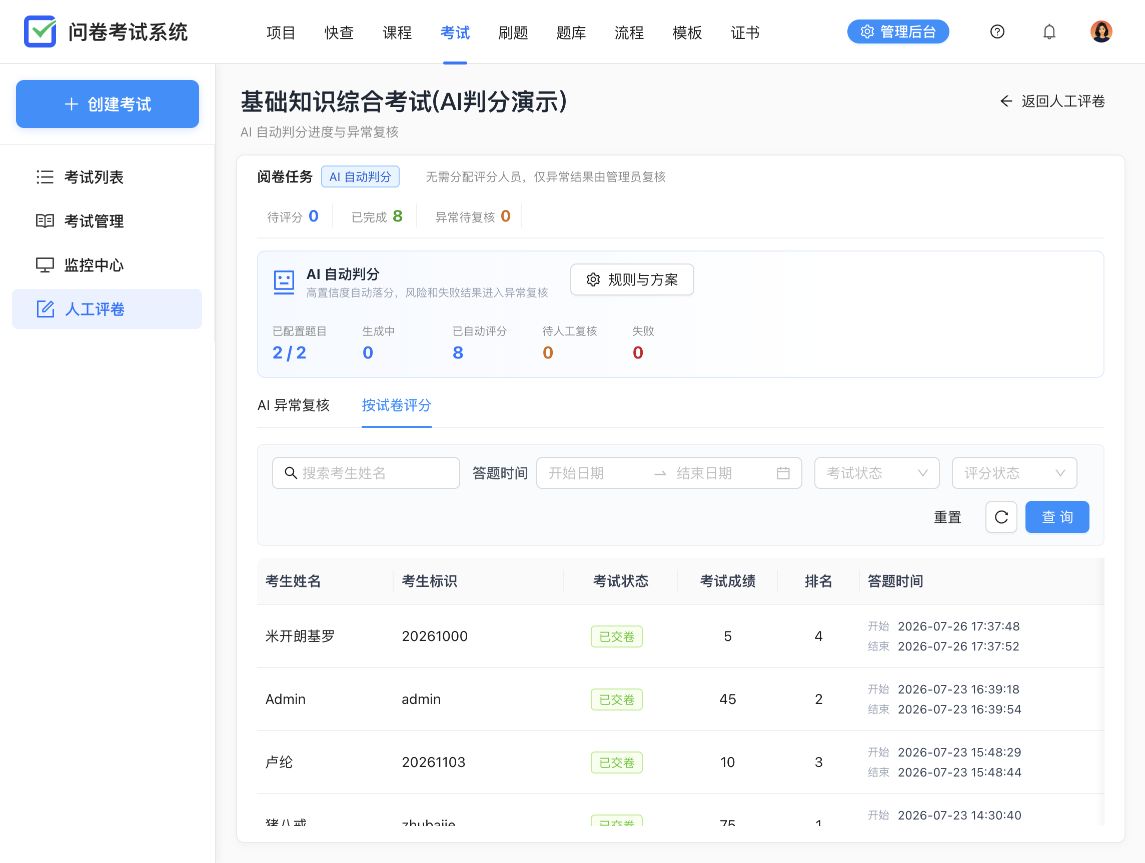
Task: Open 刷题 in top navigation
Action: (513, 33)
